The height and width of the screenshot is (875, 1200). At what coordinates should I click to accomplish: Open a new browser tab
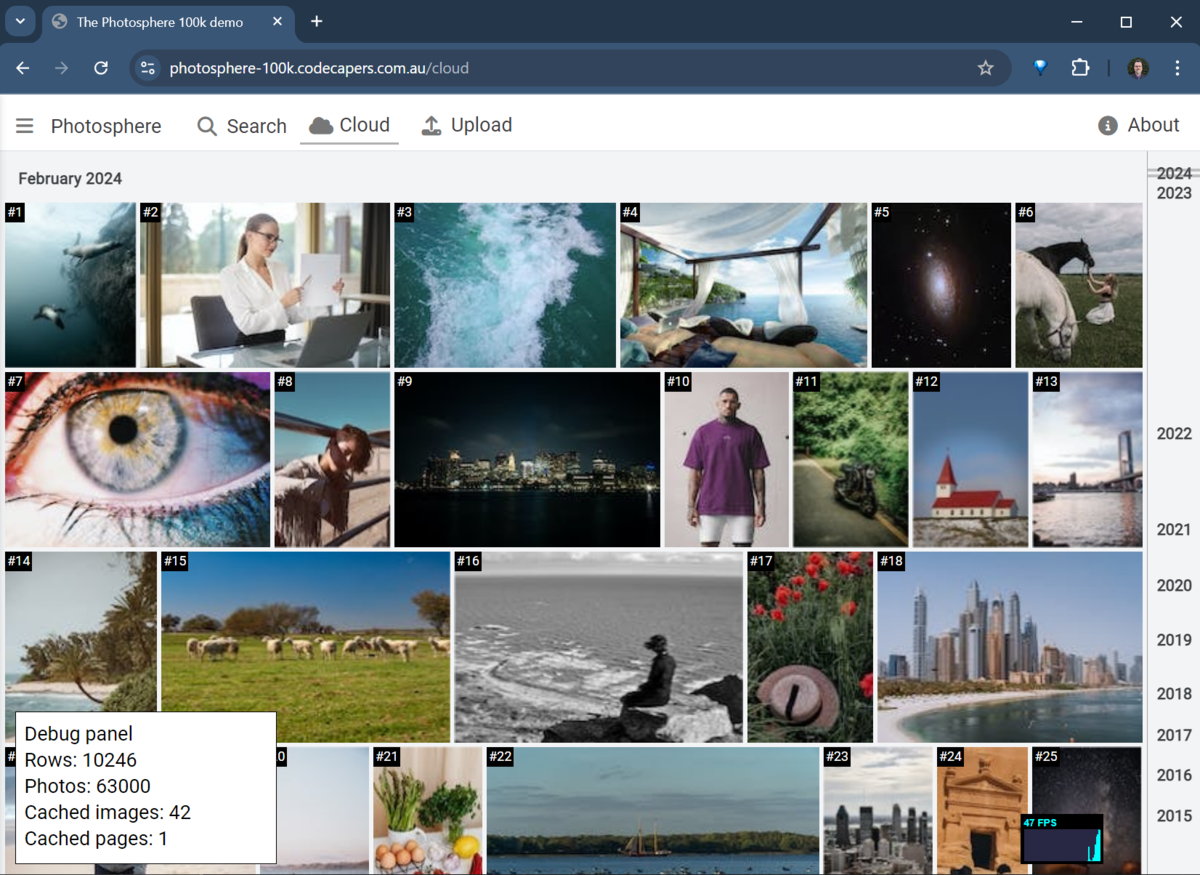(317, 21)
